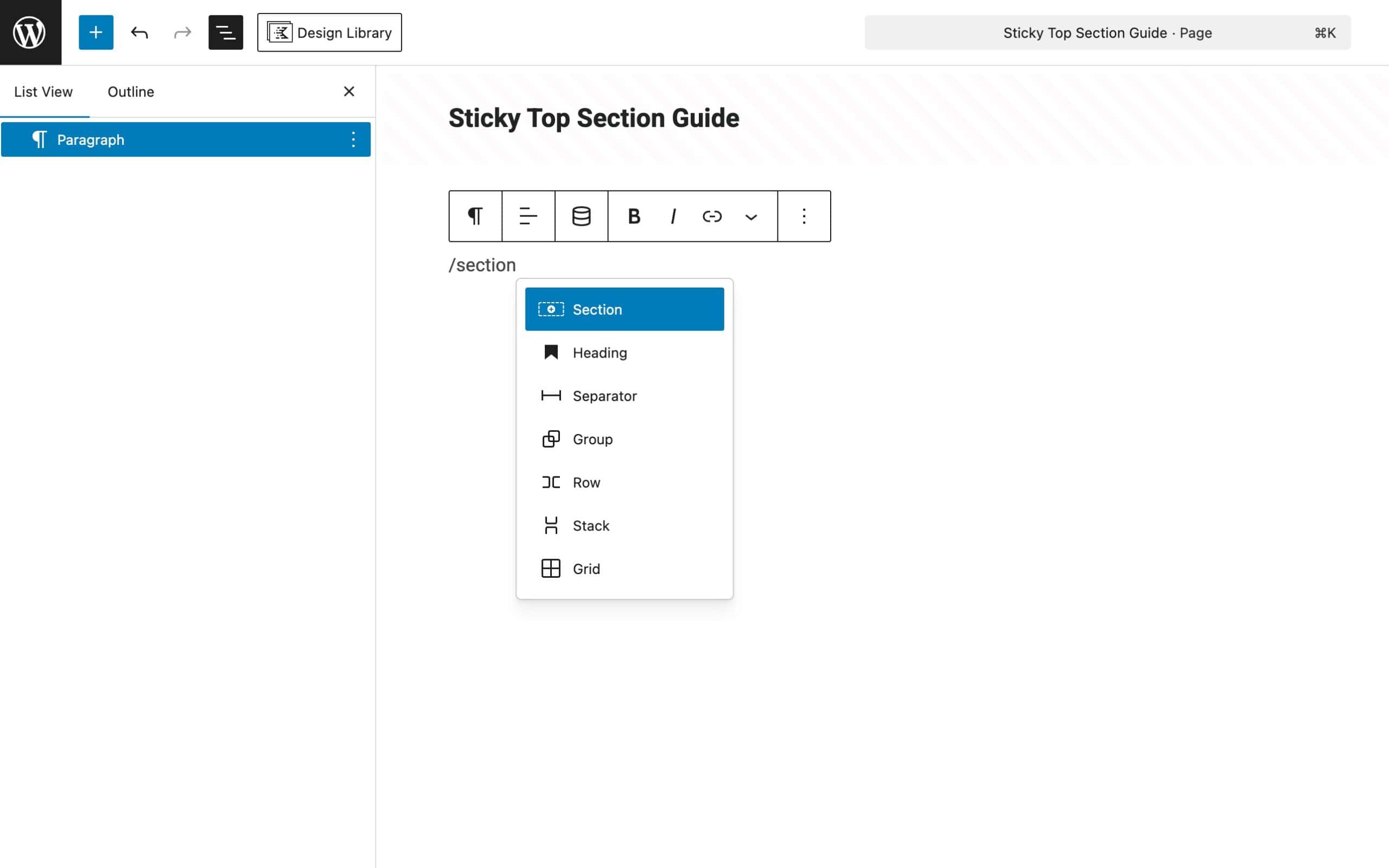The width and height of the screenshot is (1389, 868).
Task: Click the paragraph block type icon
Action: point(474,216)
